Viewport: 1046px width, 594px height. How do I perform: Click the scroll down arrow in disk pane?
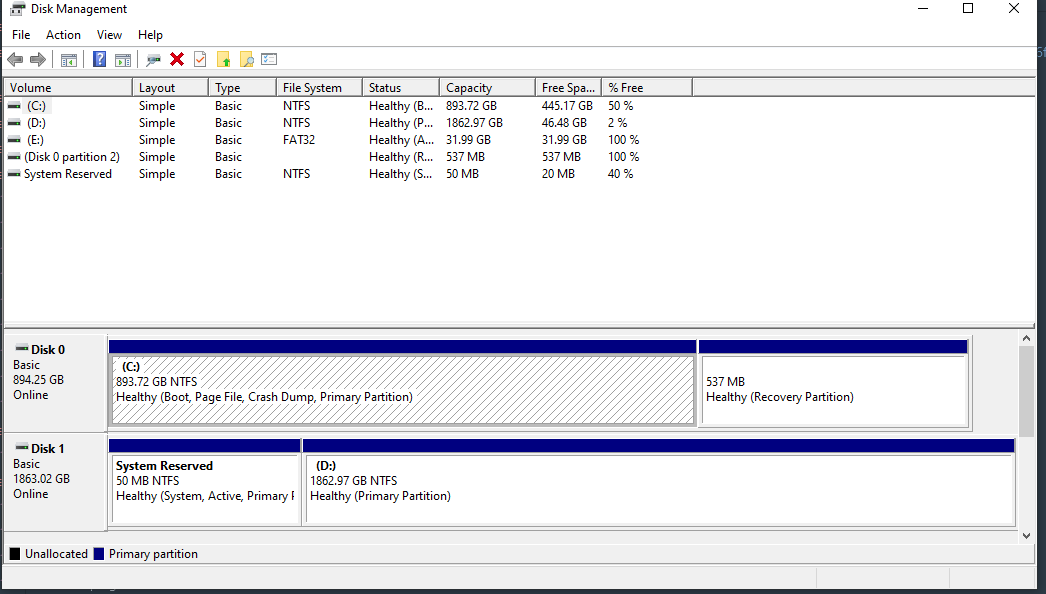[x=1025, y=536]
